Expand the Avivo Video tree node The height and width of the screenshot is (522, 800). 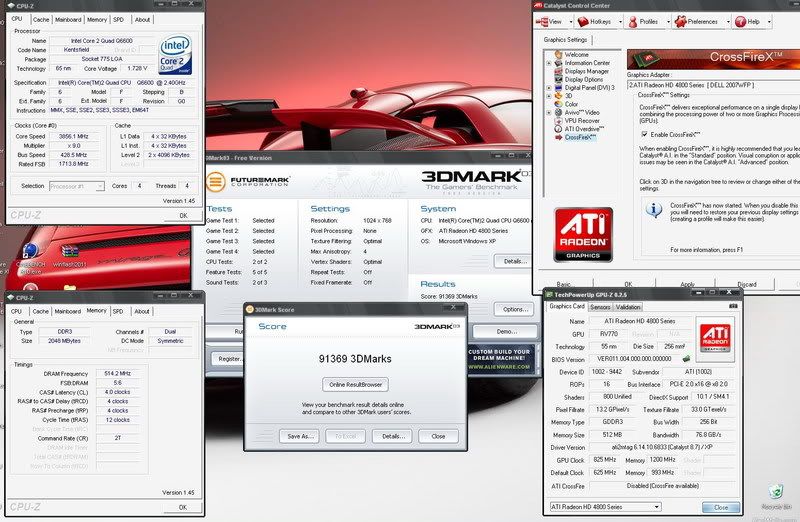pos(549,113)
